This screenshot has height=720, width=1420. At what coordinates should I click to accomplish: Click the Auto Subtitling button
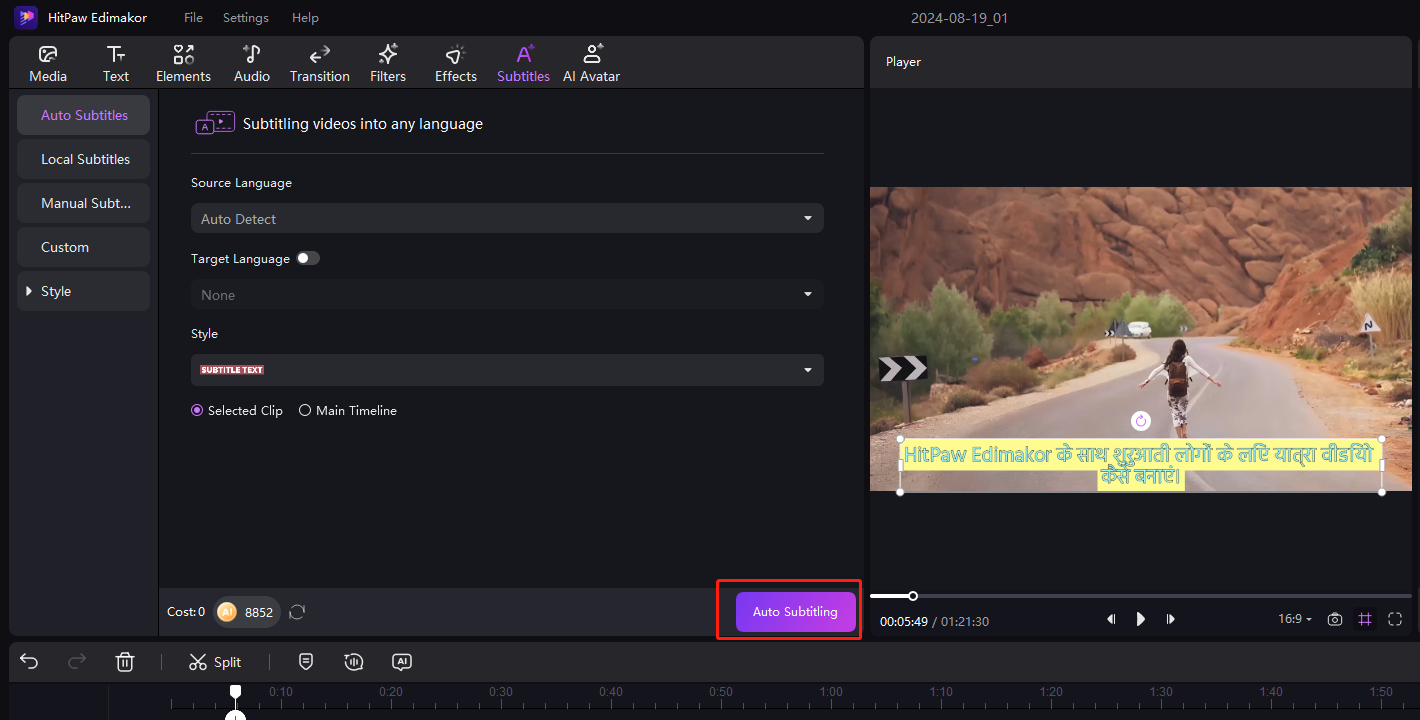796,612
